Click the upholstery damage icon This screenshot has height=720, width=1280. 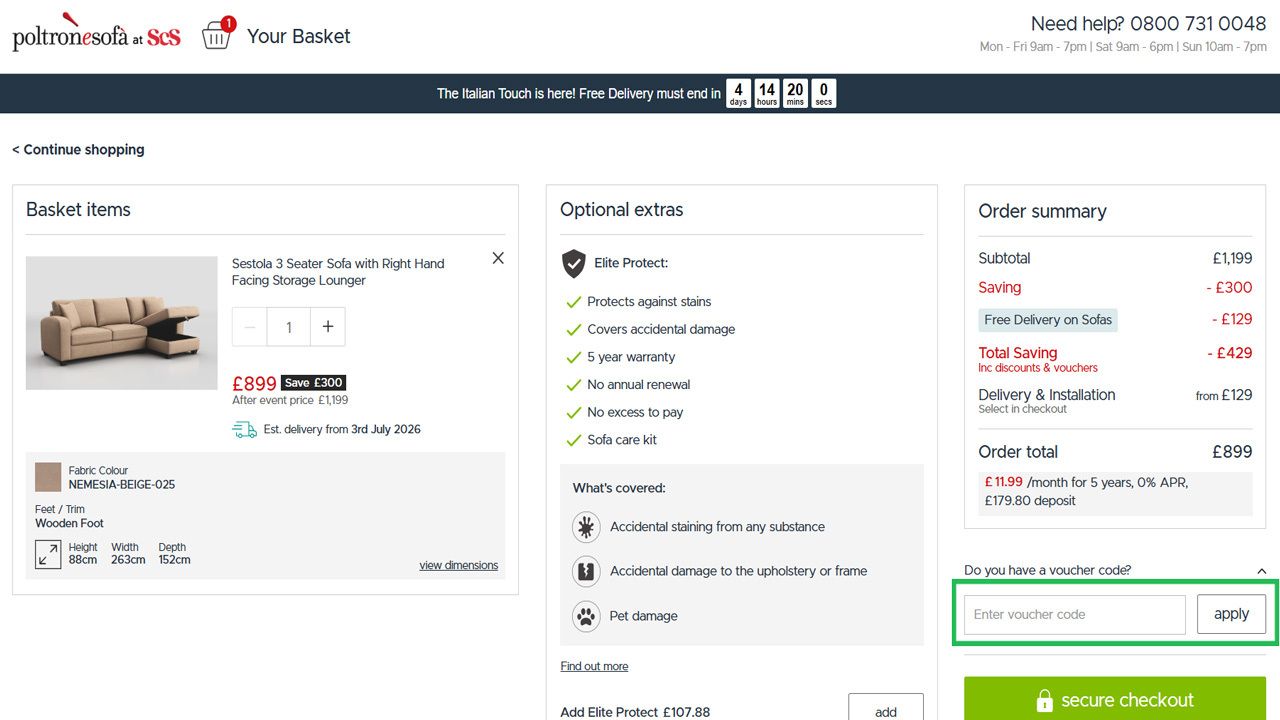(x=586, y=571)
